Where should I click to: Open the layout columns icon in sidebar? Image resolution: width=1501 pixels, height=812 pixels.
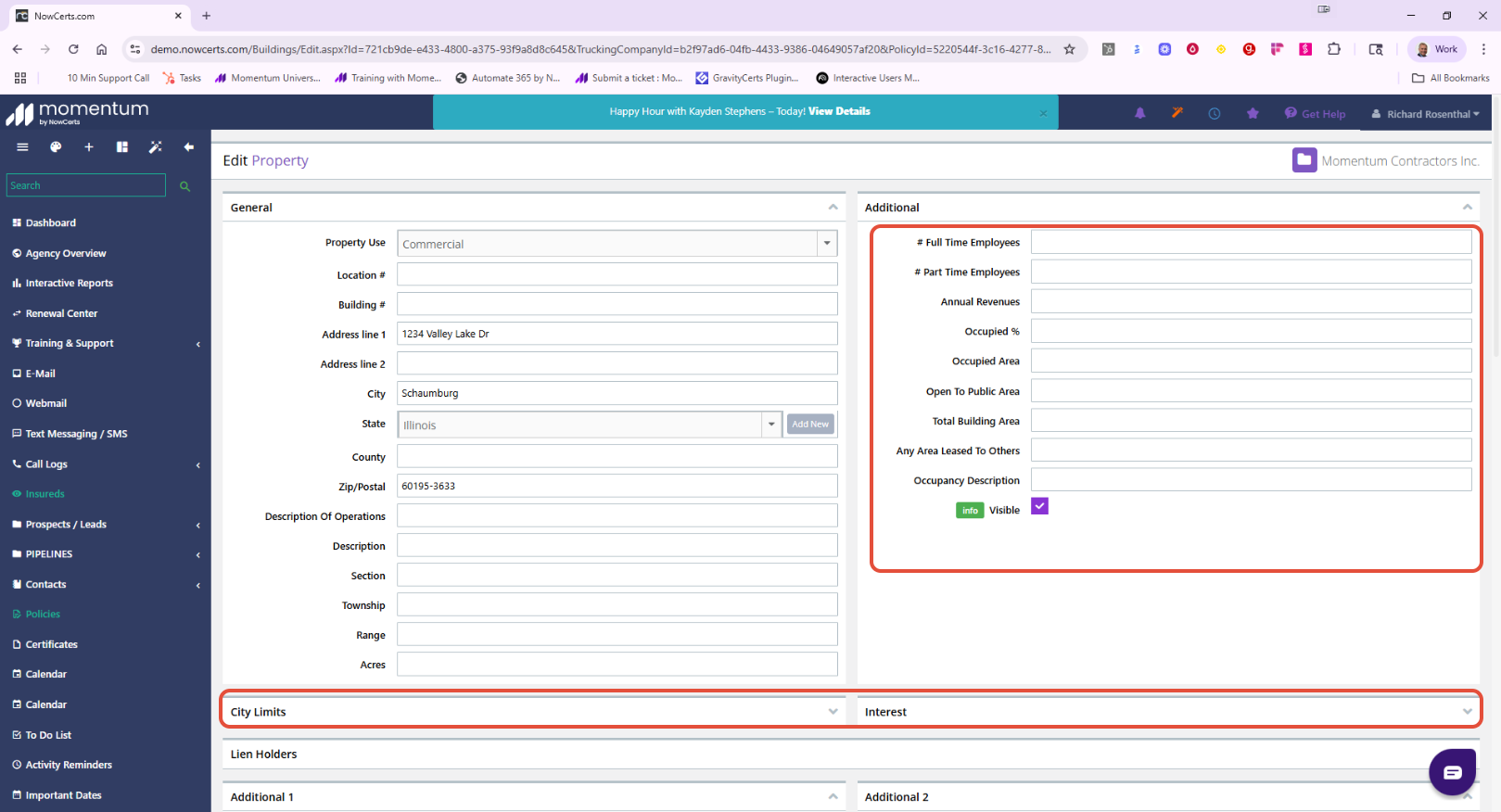point(122,147)
